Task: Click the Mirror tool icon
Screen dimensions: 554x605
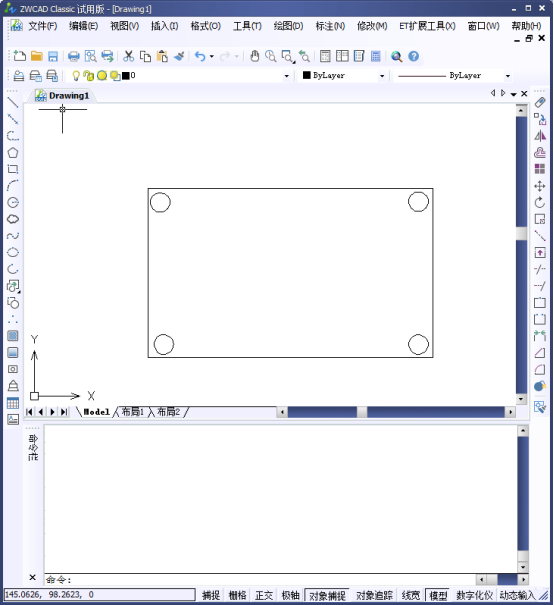Action: tap(540, 136)
